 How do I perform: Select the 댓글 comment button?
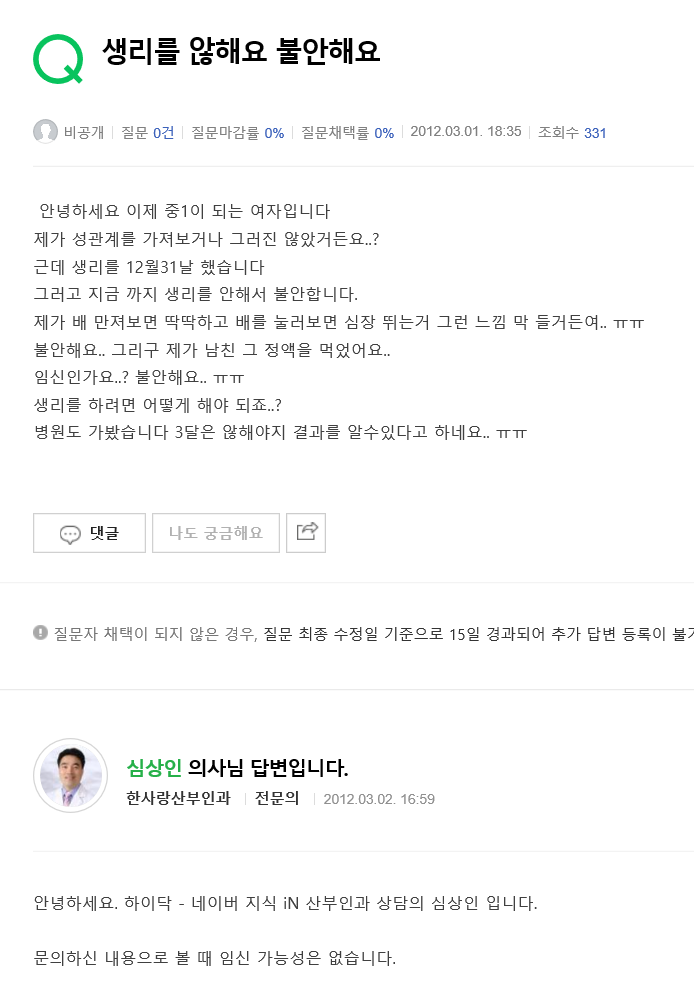click(x=89, y=533)
